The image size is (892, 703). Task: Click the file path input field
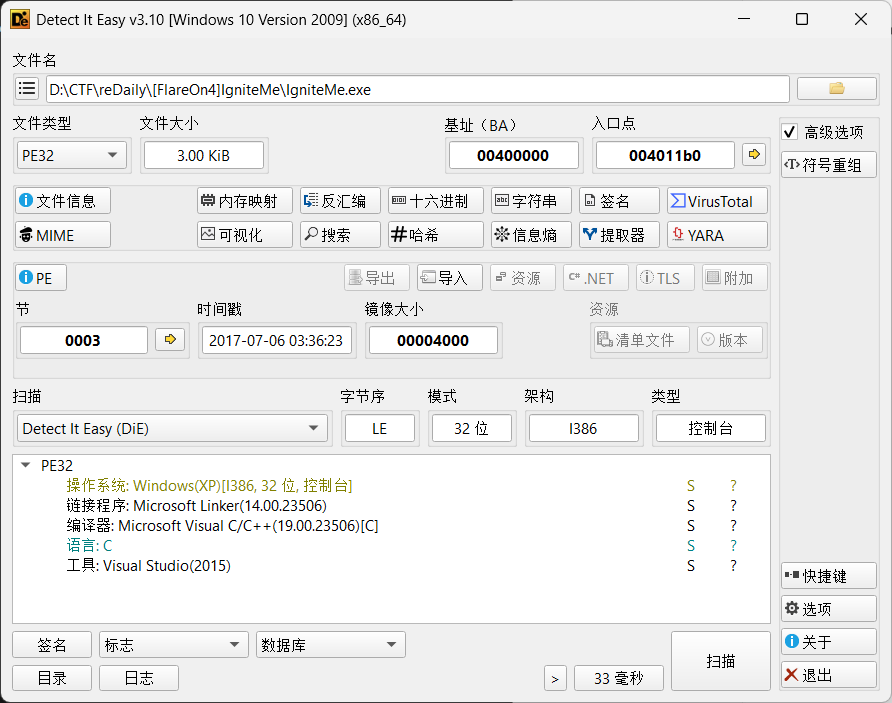point(418,89)
